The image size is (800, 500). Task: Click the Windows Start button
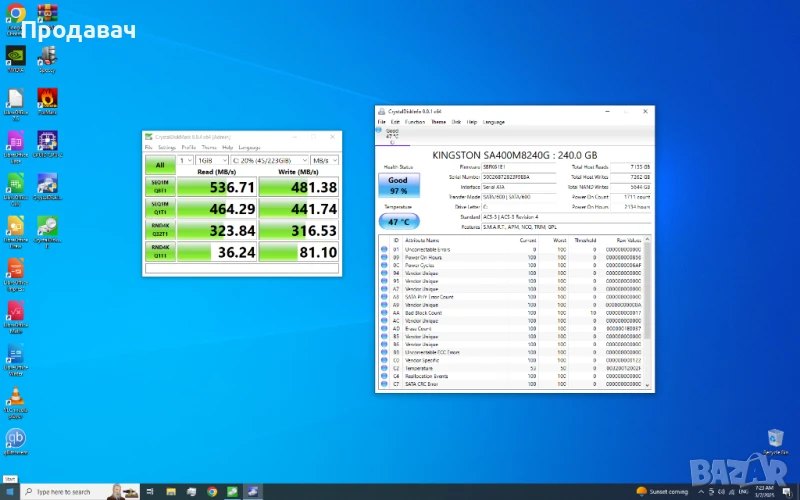click(x=10, y=491)
